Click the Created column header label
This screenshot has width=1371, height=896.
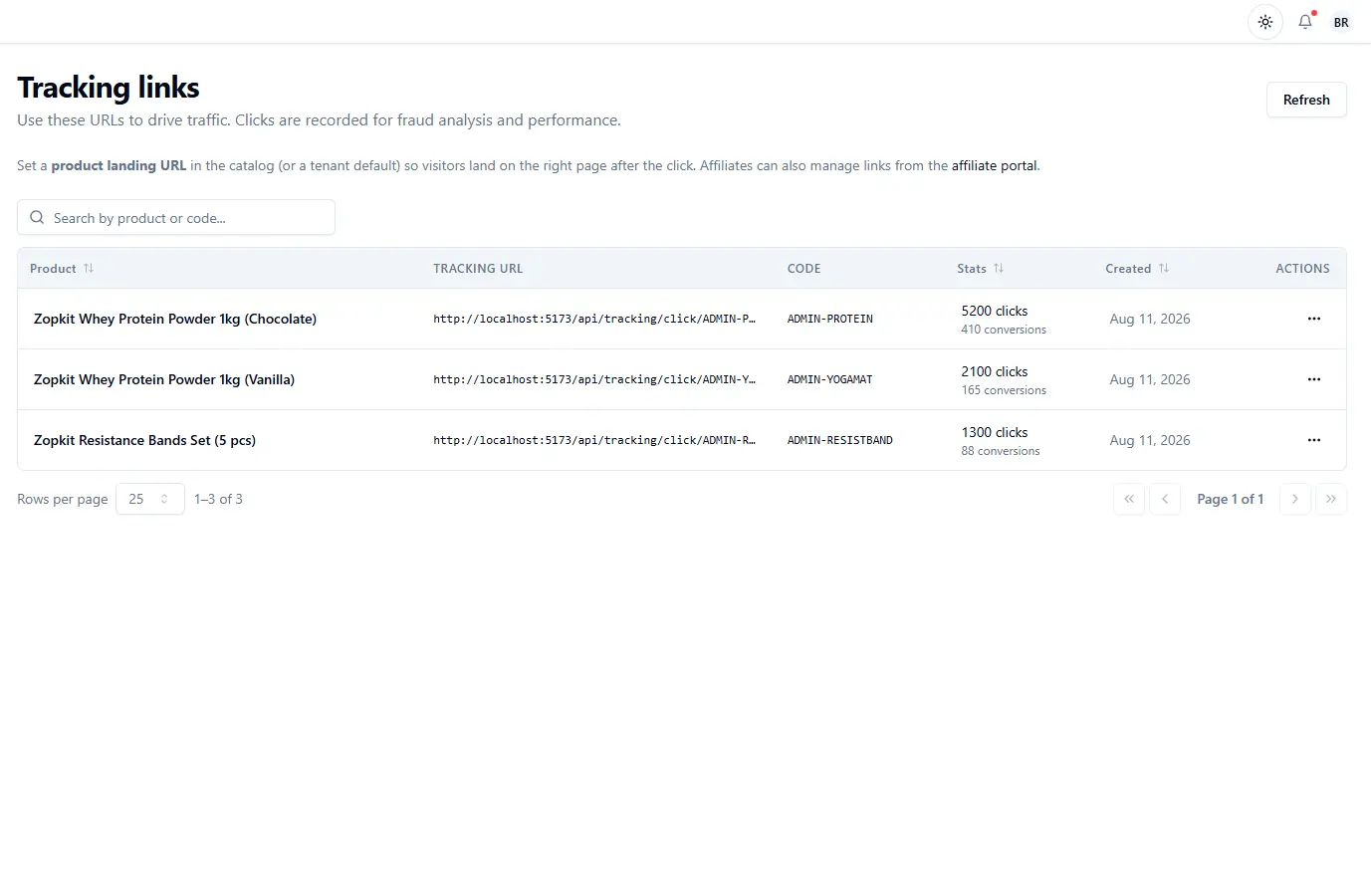[x=1128, y=269]
